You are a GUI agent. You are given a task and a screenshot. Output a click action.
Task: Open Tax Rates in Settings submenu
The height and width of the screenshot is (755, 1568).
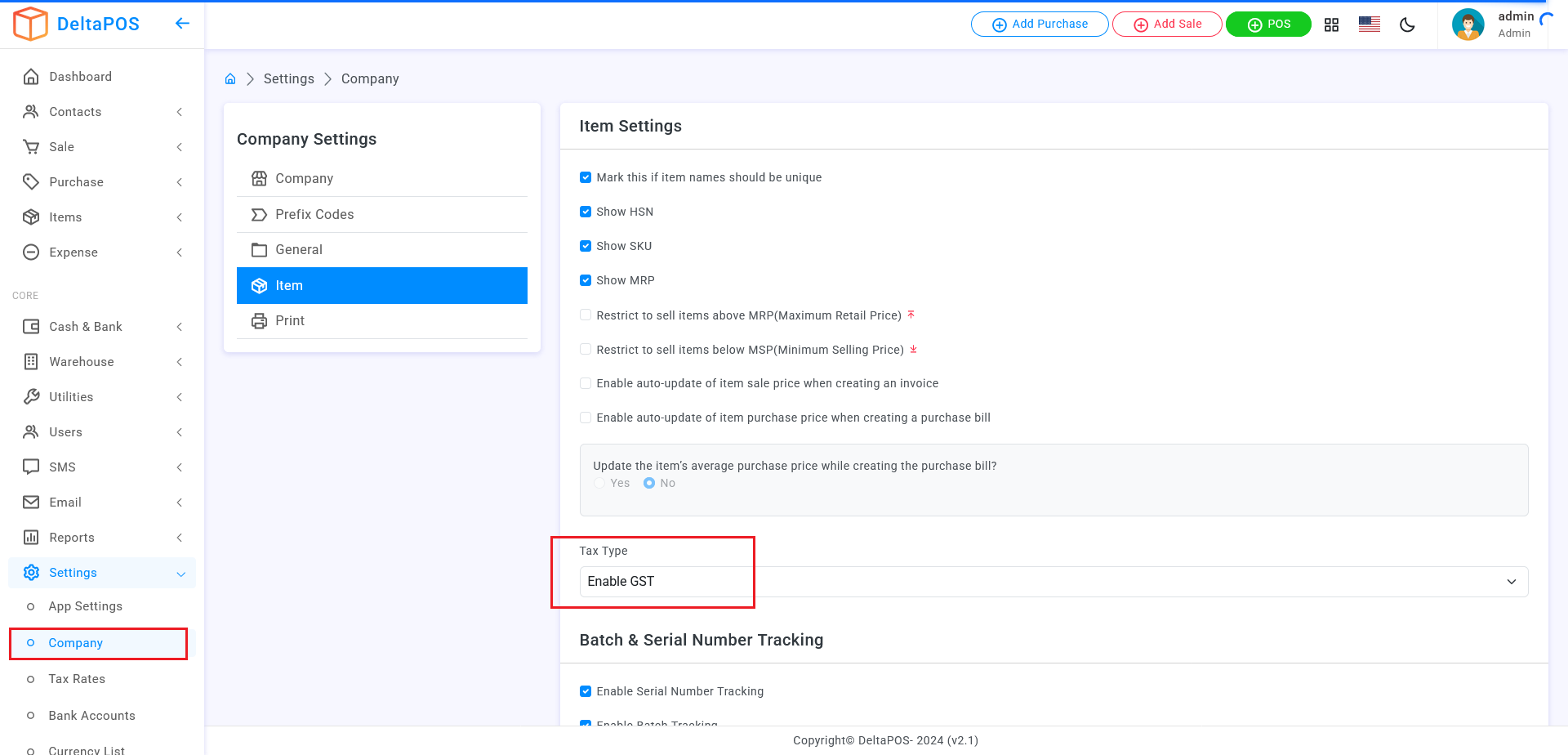pyautogui.click(x=77, y=679)
